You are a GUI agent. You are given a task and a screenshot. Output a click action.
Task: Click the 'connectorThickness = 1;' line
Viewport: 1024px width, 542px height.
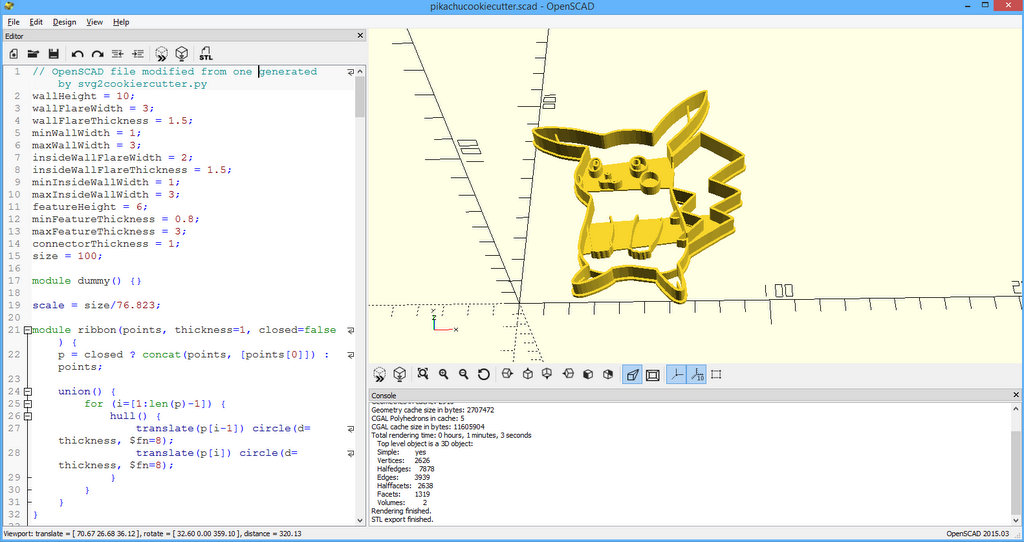point(106,244)
